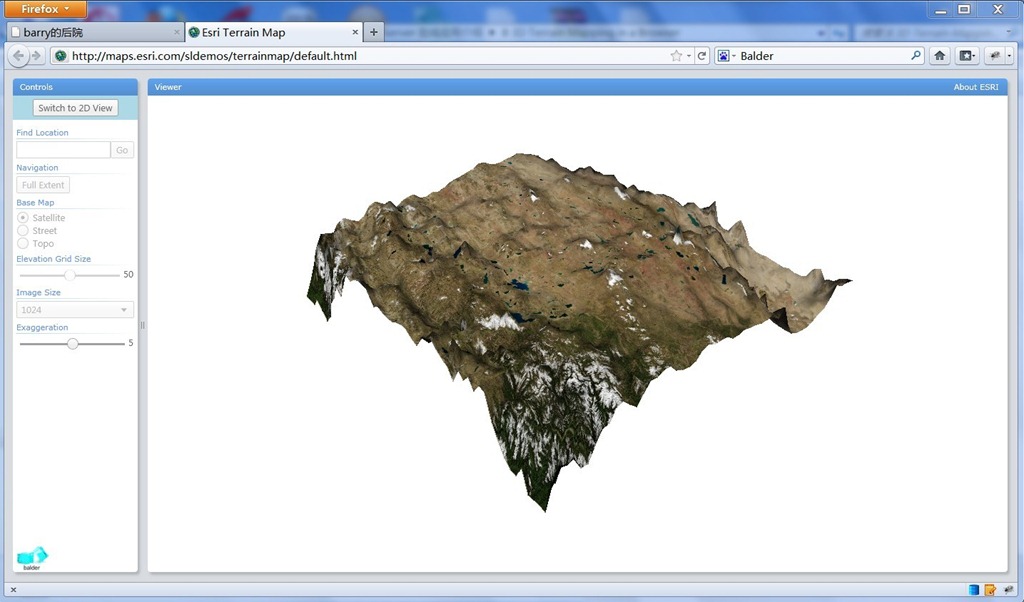Open a new tab with the plus icon

click(374, 32)
